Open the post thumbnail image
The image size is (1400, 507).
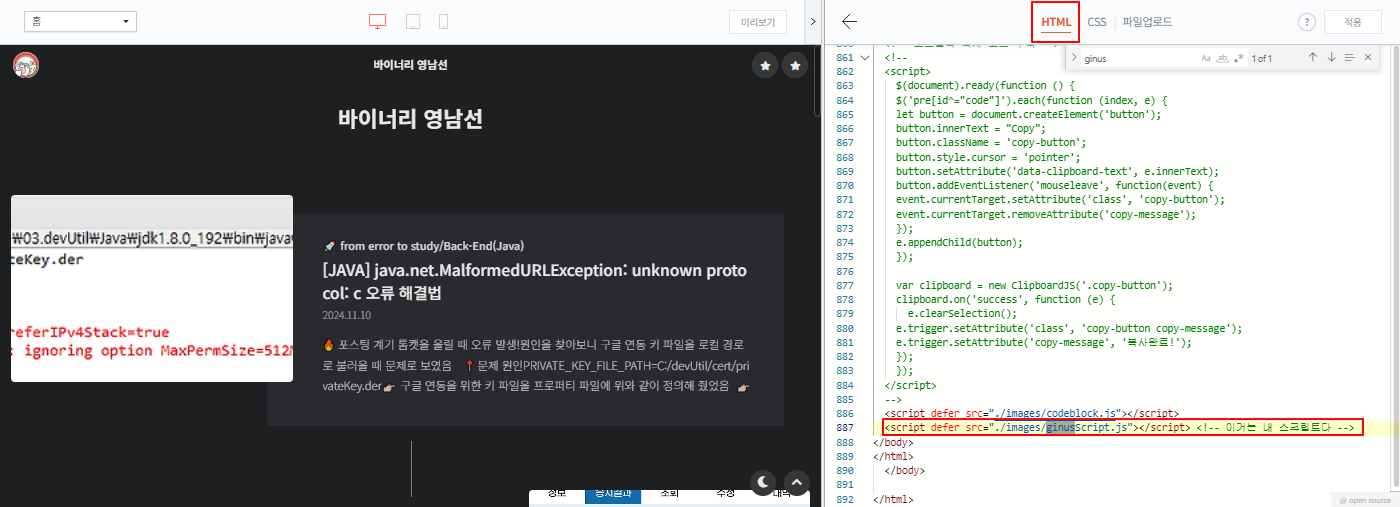152,288
